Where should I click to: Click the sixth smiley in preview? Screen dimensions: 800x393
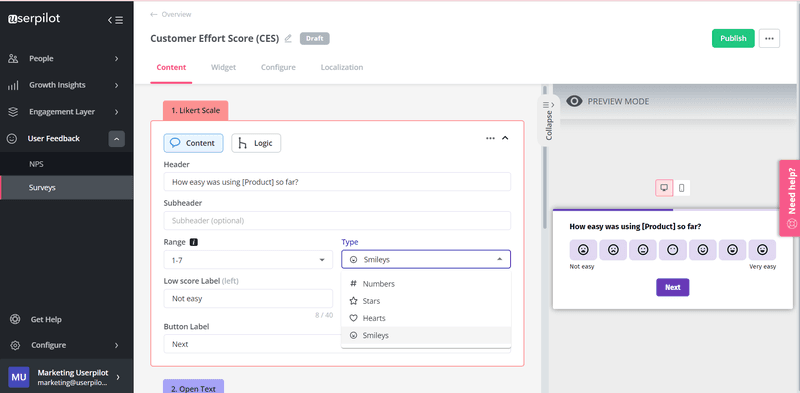pos(732,250)
